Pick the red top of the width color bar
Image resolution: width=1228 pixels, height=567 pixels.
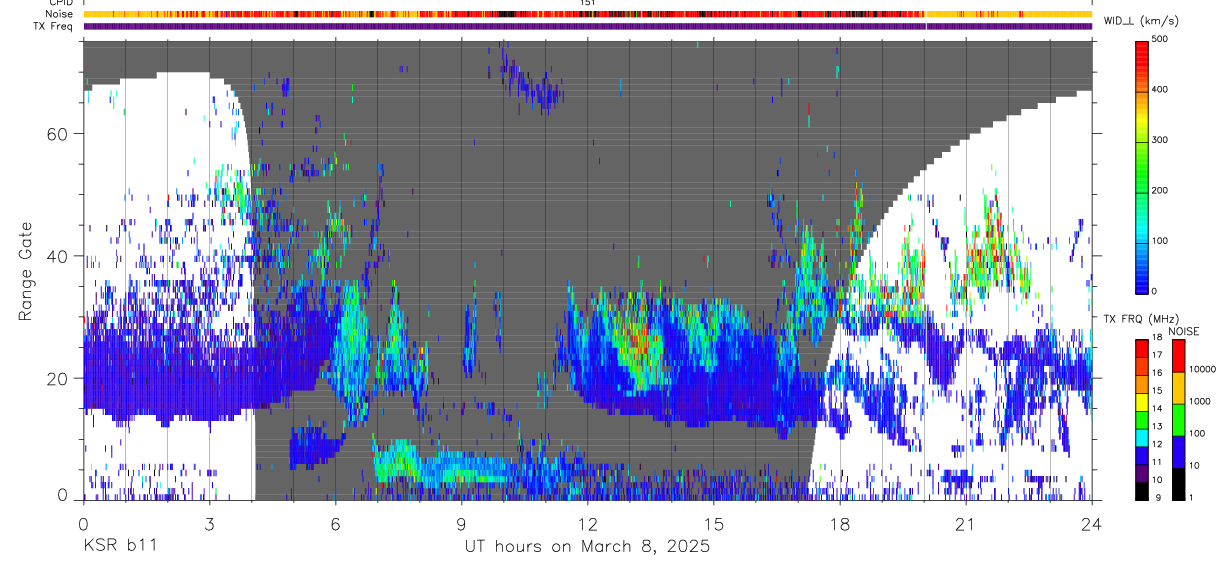(1142, 55)
